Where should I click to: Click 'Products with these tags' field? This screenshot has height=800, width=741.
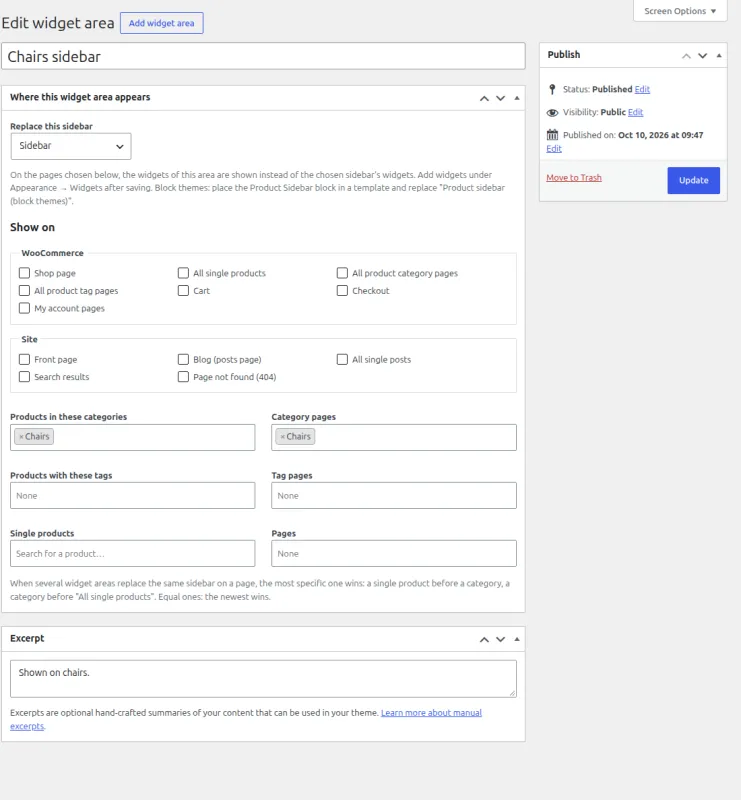click(133, 495)
